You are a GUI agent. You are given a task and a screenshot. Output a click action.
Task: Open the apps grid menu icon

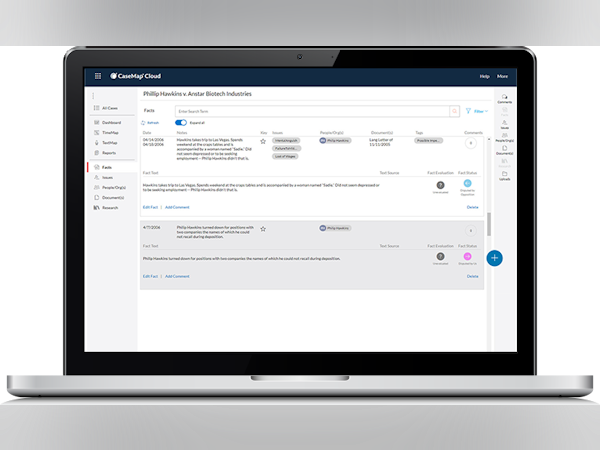(x=98, y=76)
